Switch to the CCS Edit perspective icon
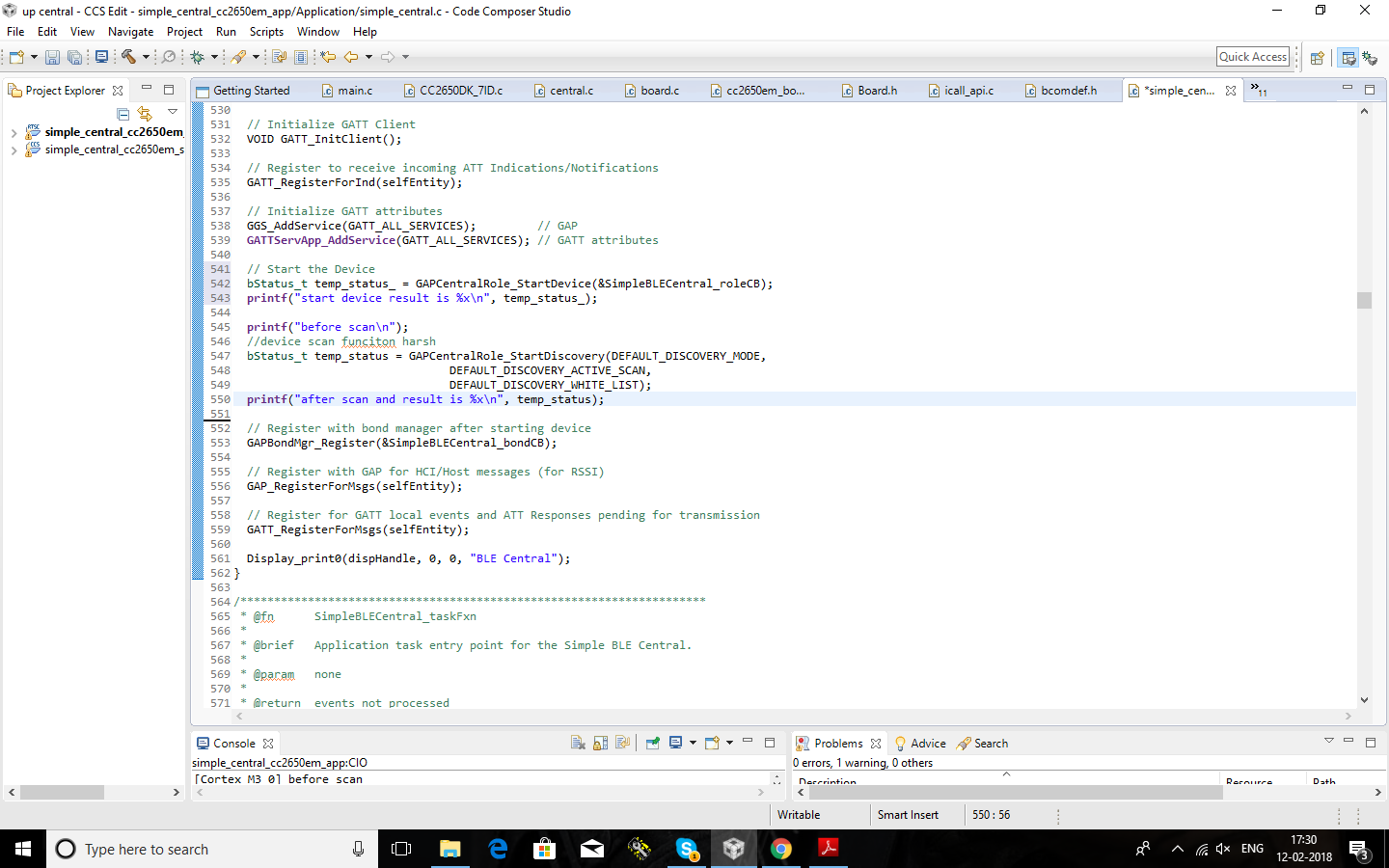Viewport: 1389px width, 868px height. click(x=1348, y=58)
